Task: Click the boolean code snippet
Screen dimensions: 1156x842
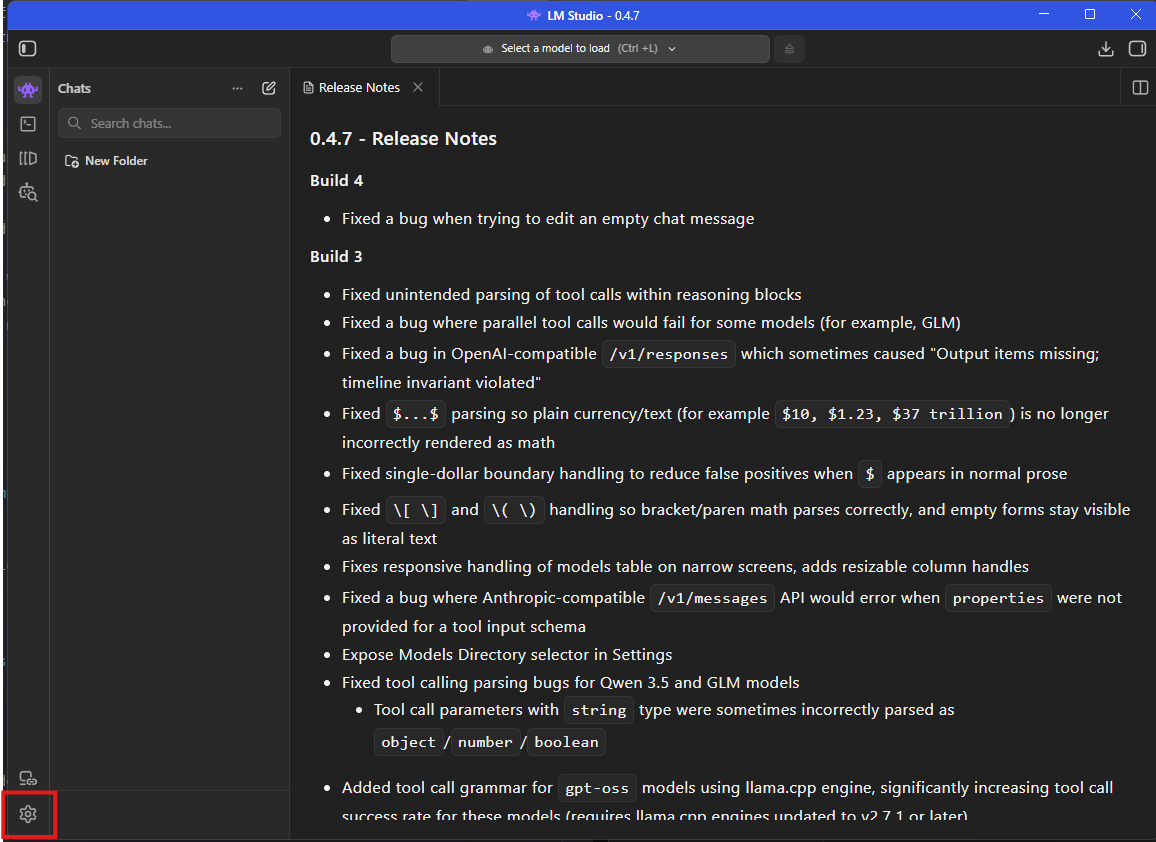Action: [x=566, y=742]
